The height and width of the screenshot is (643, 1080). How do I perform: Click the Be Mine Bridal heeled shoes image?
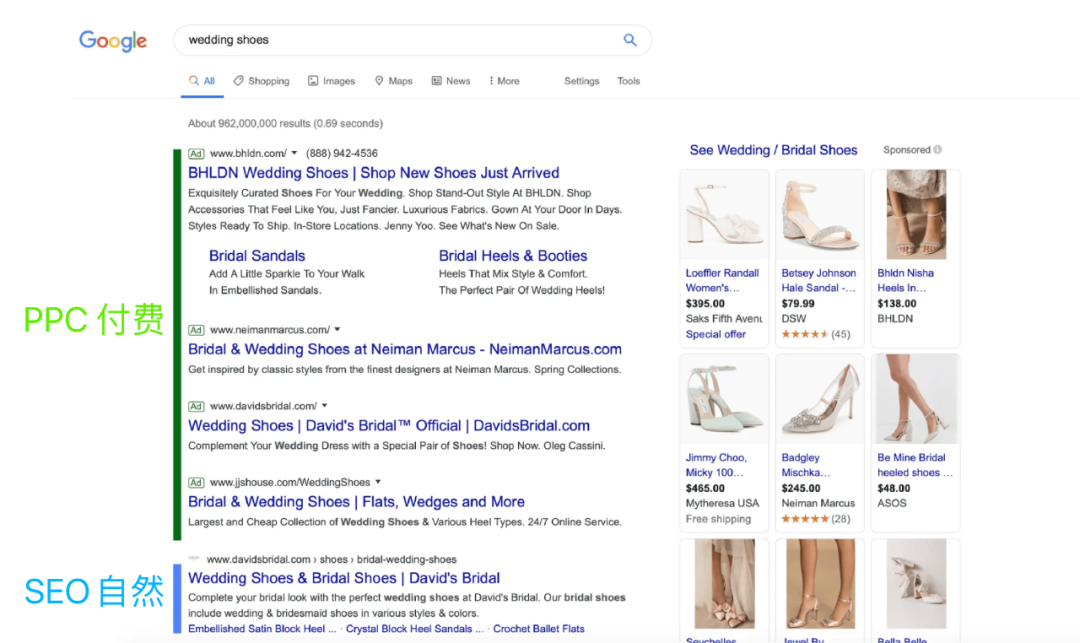915,399
